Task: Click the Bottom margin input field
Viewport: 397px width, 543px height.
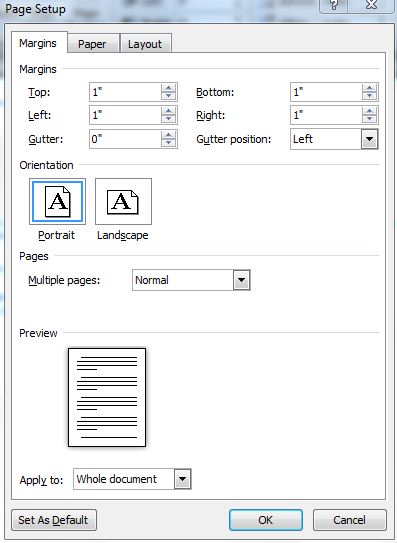Action: click(x=326, y=92)
